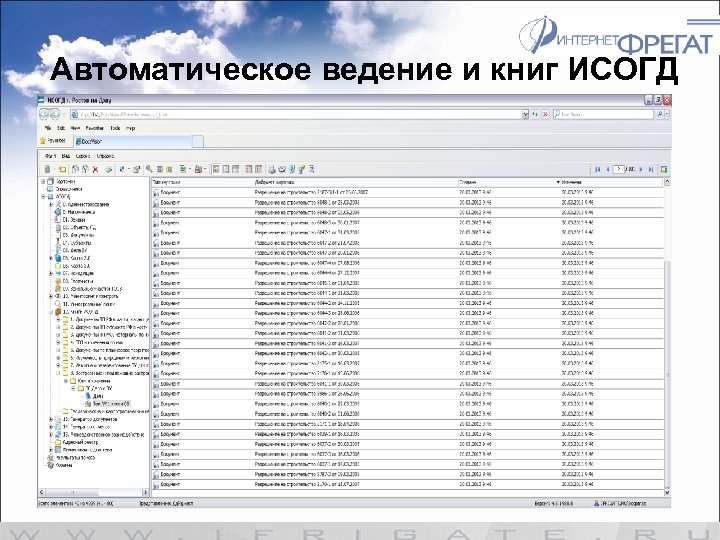
Task: Open the Вид application menu
Action: click(x=66, y=156)
